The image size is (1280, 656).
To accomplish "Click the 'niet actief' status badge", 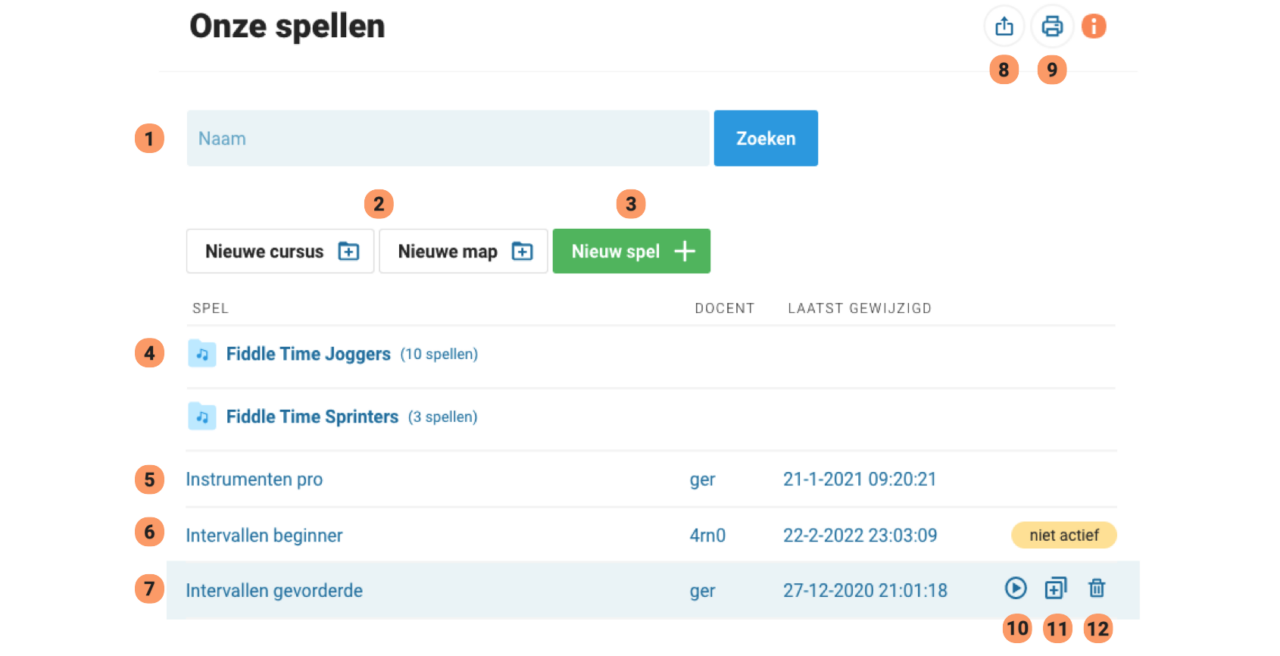I will click(x=1063, y=535).
